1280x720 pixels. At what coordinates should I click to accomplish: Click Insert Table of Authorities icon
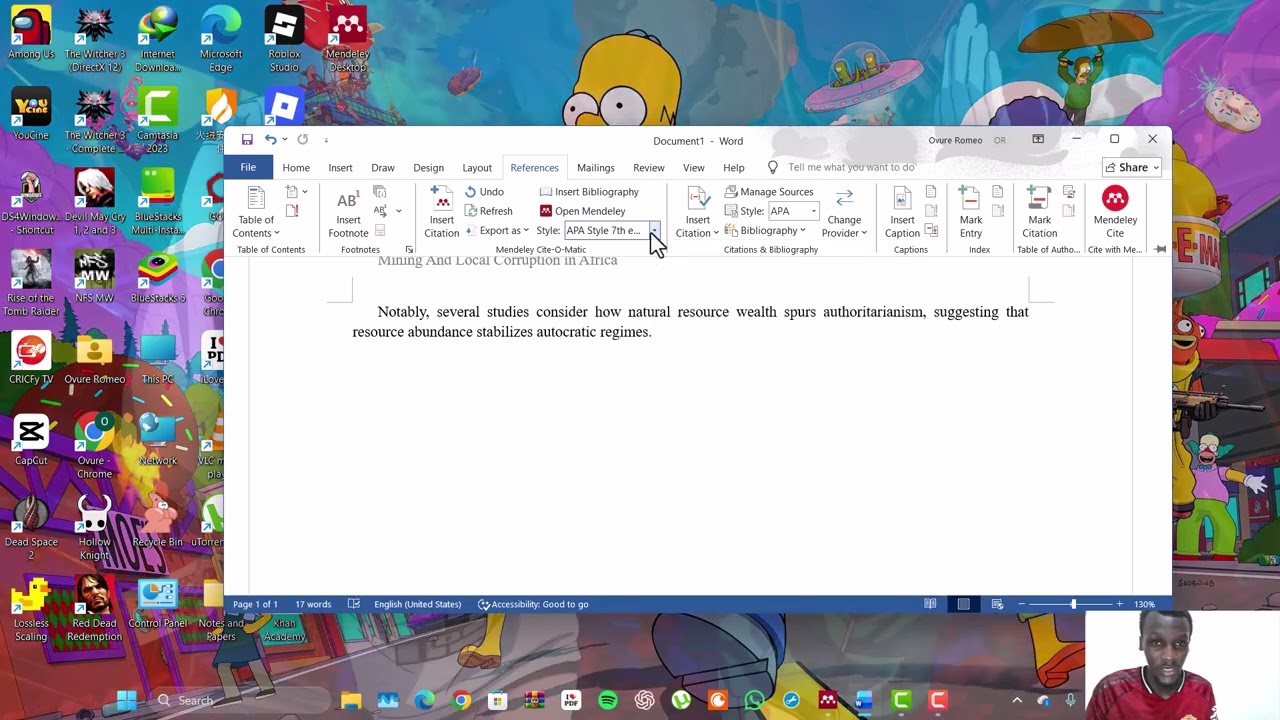pos(1069,192)
